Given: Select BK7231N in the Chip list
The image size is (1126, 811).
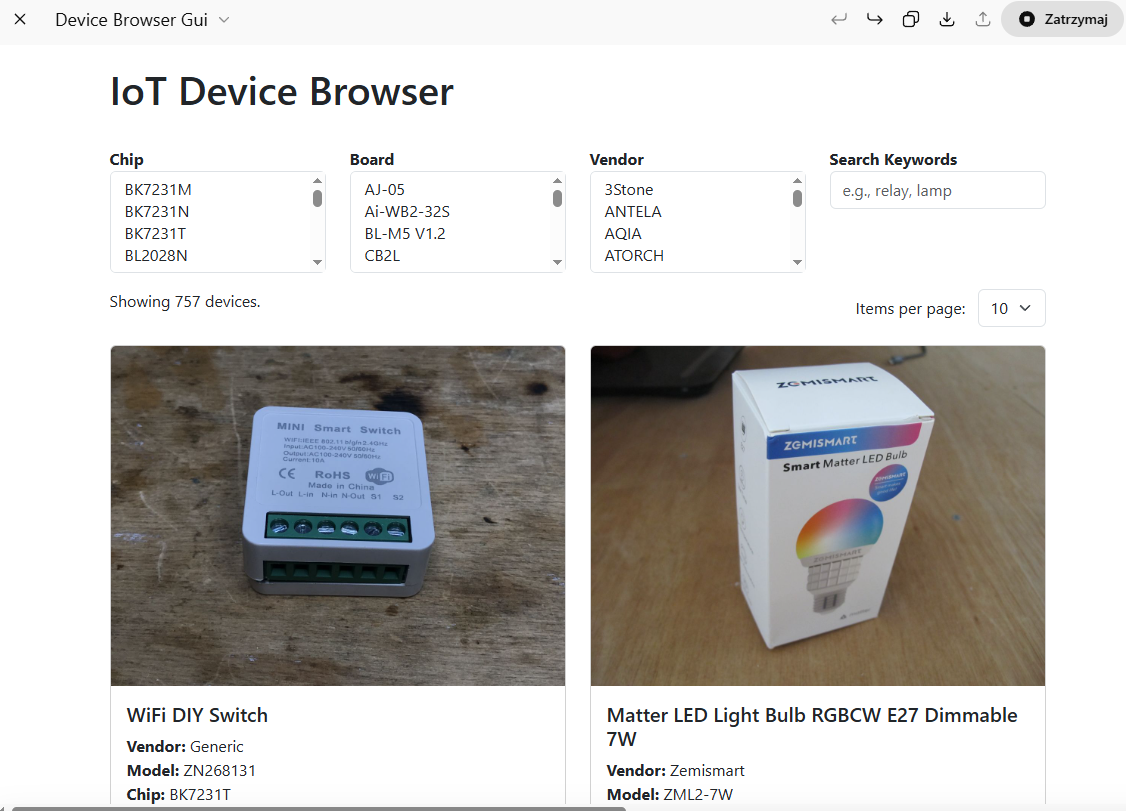Looking at the screenshot, I should (x=157, y=212).
